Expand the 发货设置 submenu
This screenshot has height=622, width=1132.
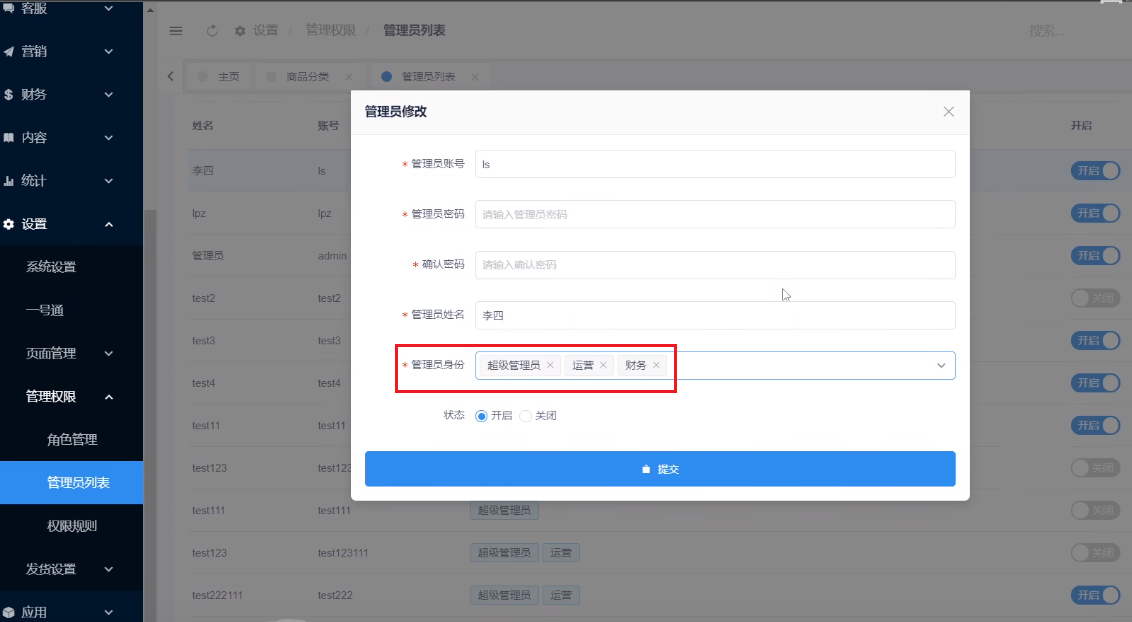coord(109,569)
